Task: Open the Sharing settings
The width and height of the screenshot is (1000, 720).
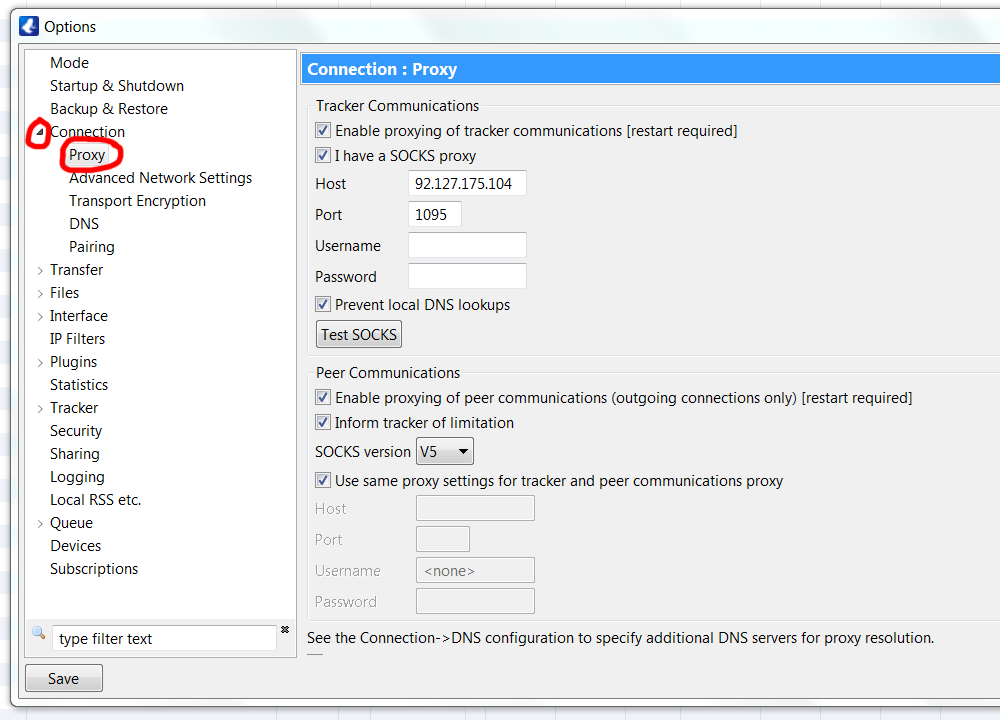Action: [75, 454]
